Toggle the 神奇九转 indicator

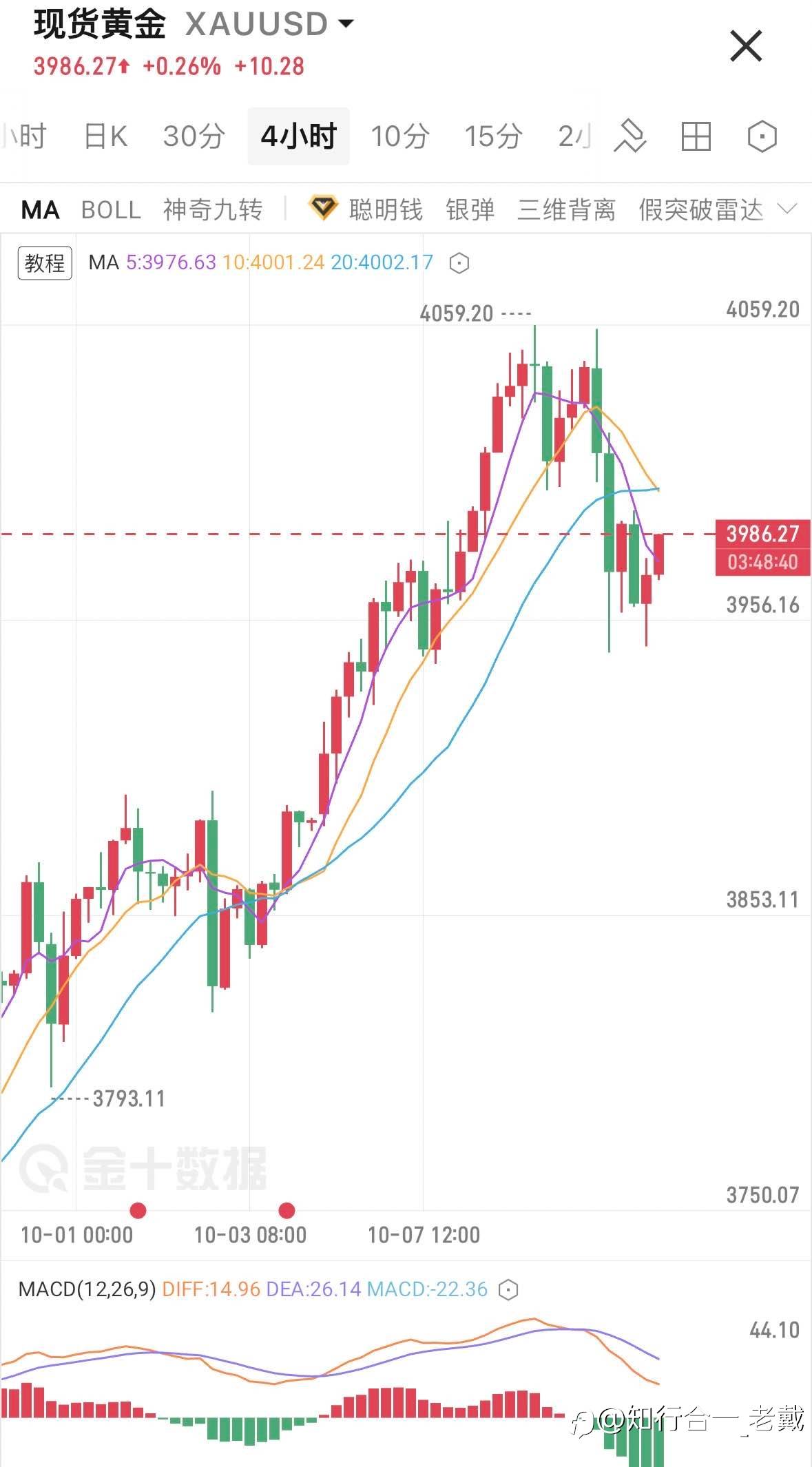[213, 209]
